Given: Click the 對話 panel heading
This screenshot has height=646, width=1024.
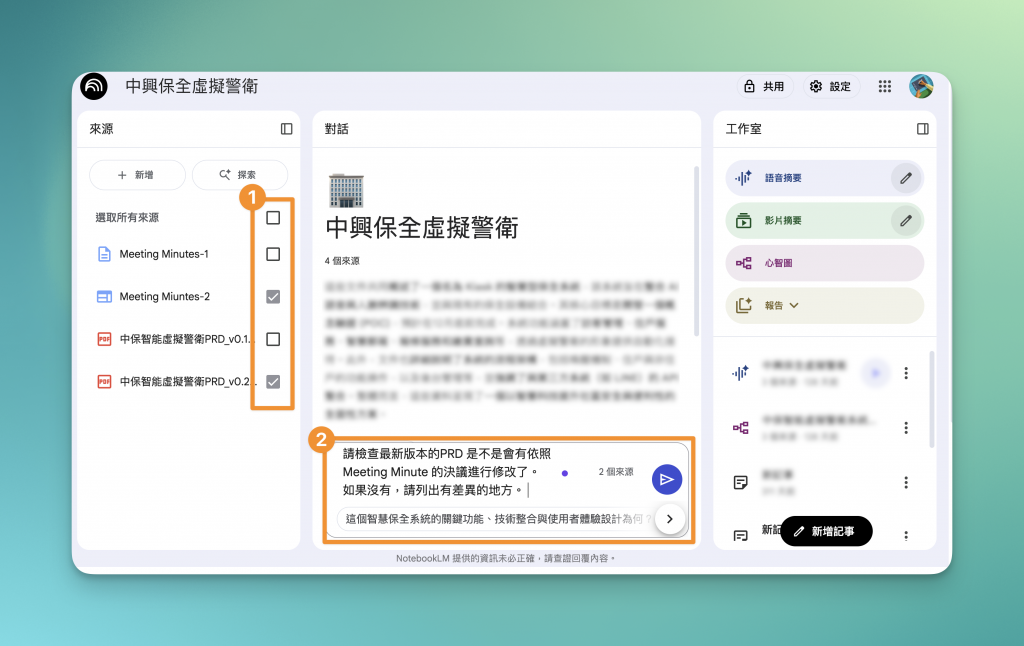Looking at the screenshot, I should [x=336, y=129].
